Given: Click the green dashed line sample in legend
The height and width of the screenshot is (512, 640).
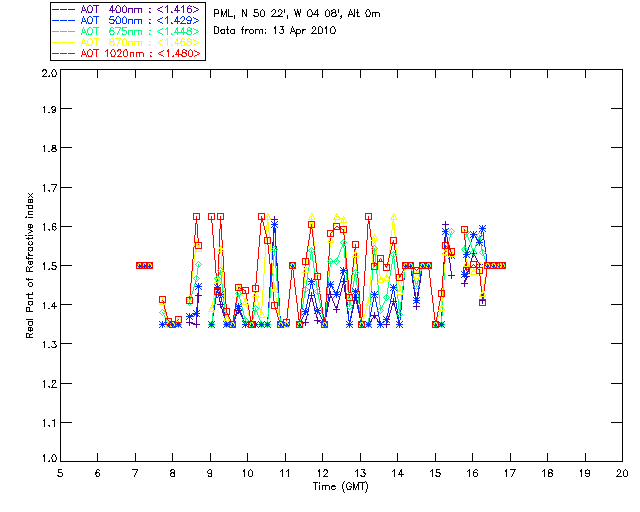Looking at the screenshot, I should click(x=64, y=31).
